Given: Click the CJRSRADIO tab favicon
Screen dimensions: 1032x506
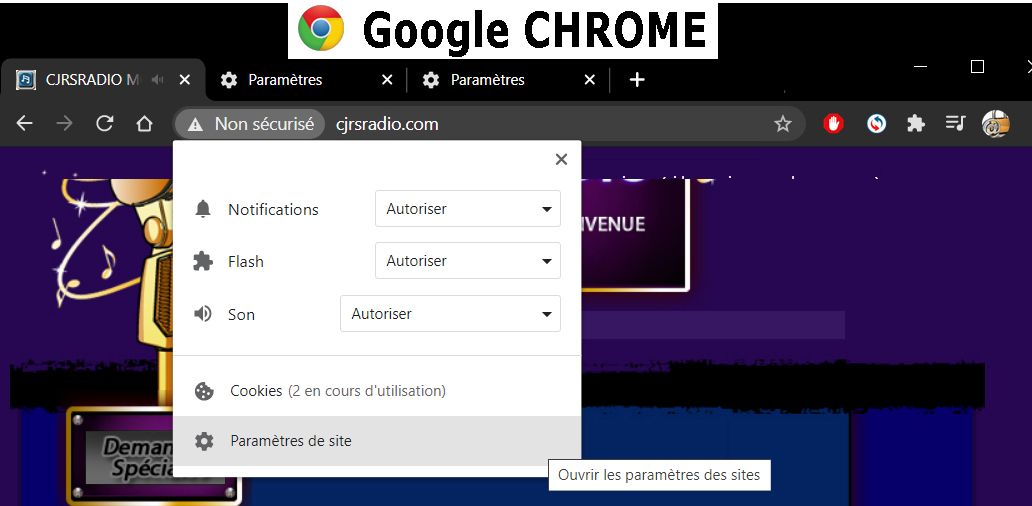Looking at the screenshot, I should pyautogui.click(x=26, y=80).
